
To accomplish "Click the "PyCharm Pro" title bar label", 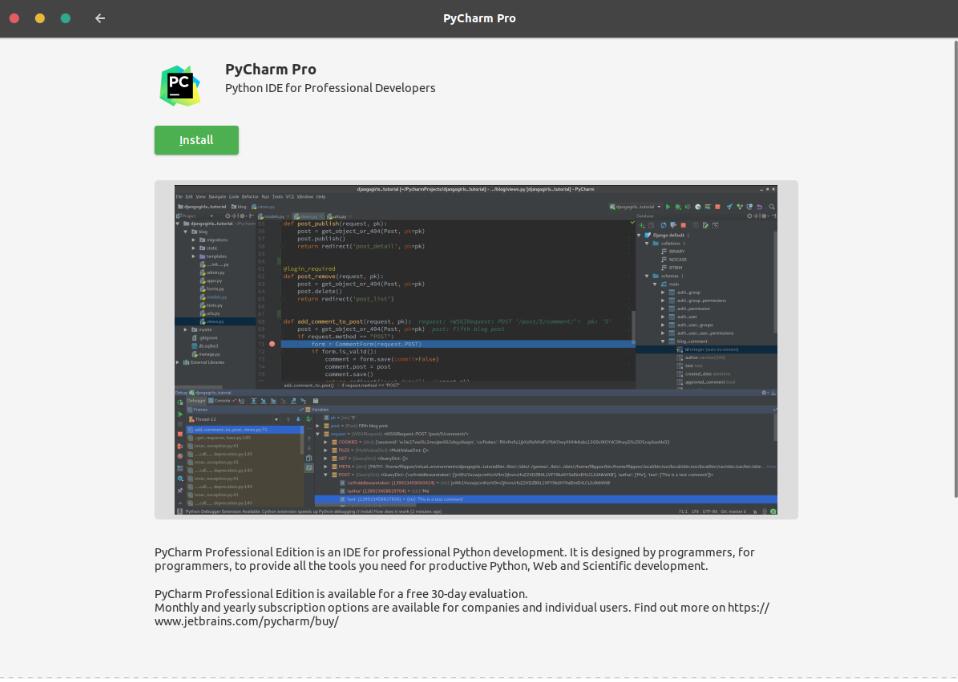I will point(479,18).
